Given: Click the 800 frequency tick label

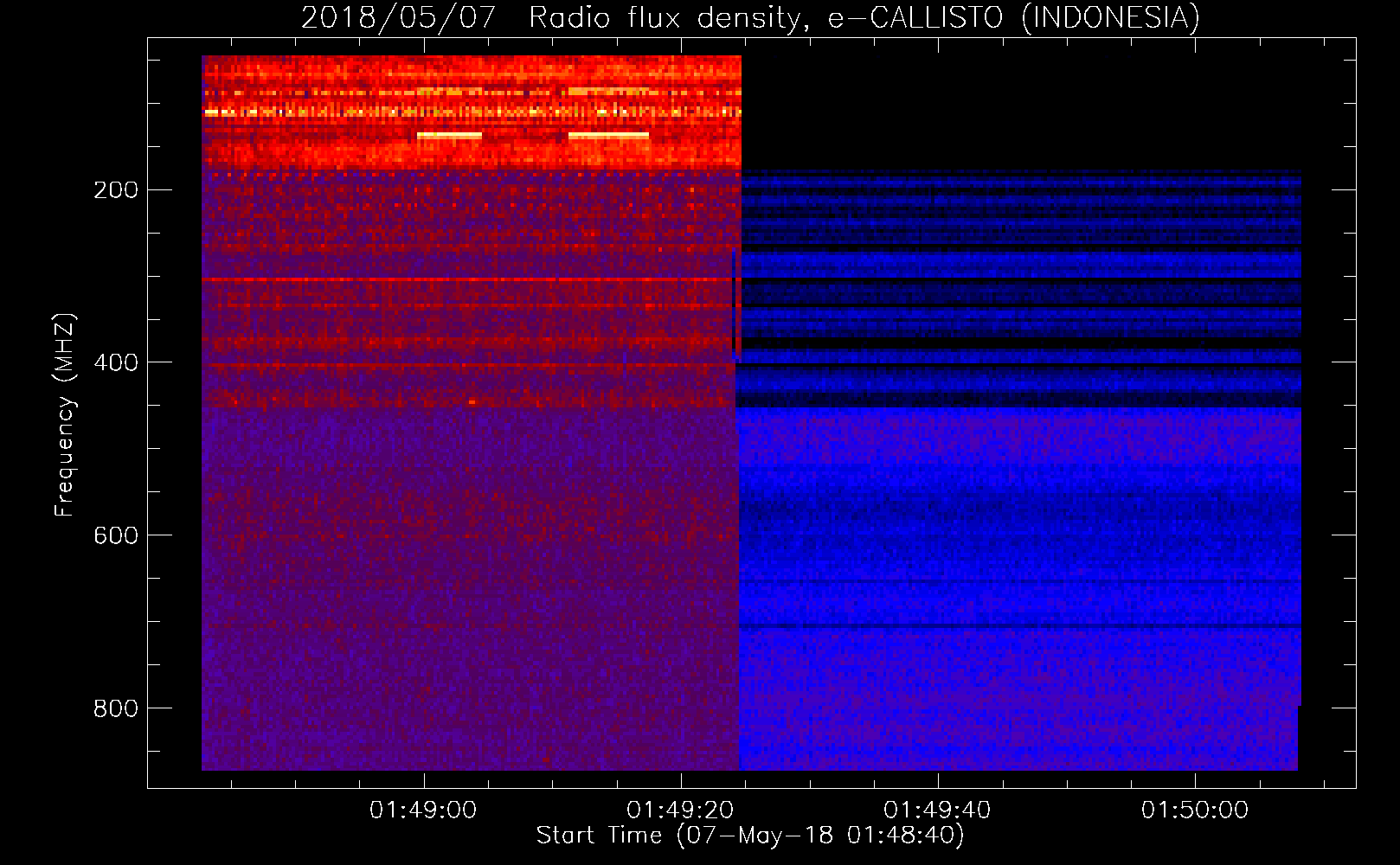Looking at the screenshot, I should [x=116, y=708].
